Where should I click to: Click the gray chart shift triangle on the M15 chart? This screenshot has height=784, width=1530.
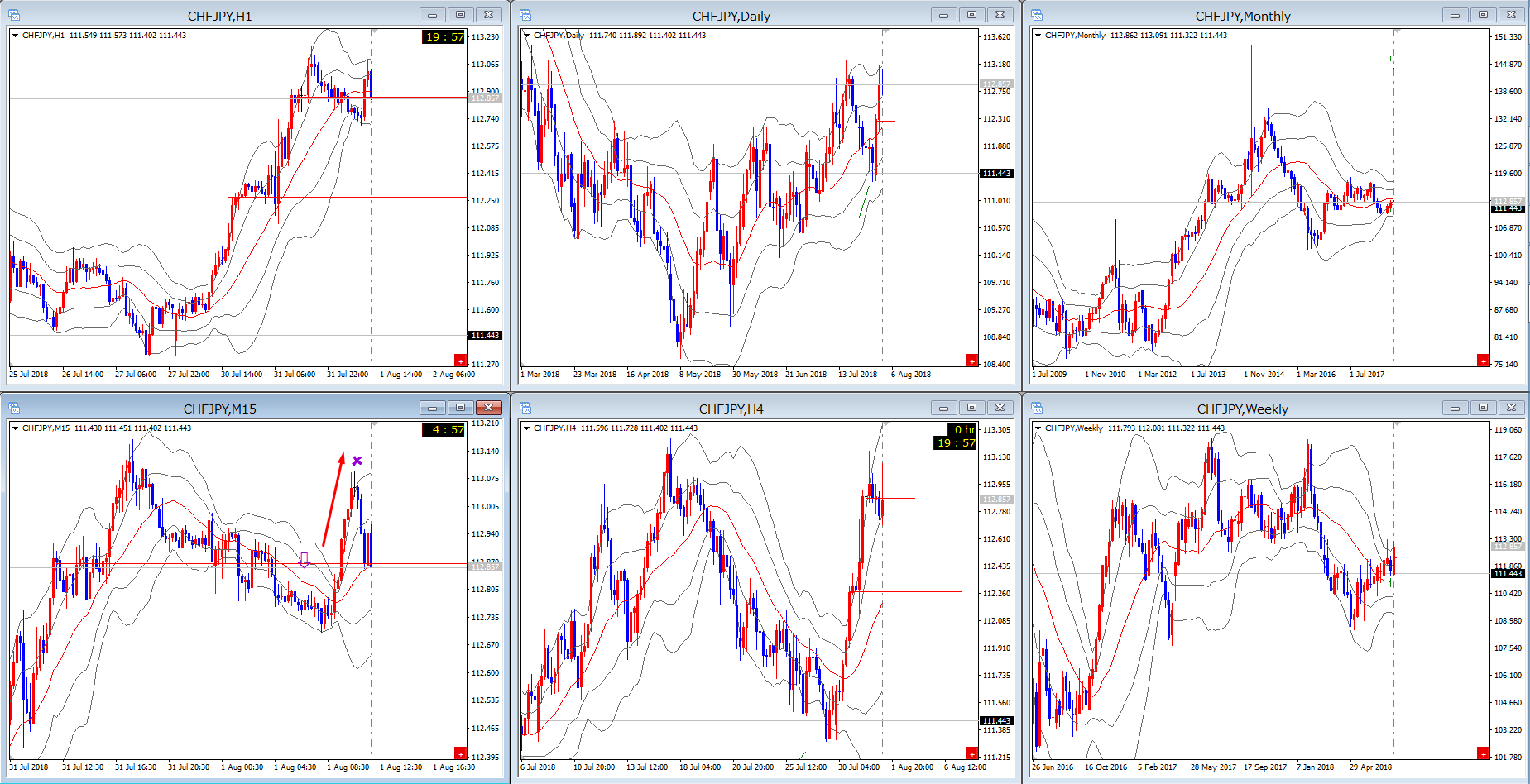tap(374, 425)
